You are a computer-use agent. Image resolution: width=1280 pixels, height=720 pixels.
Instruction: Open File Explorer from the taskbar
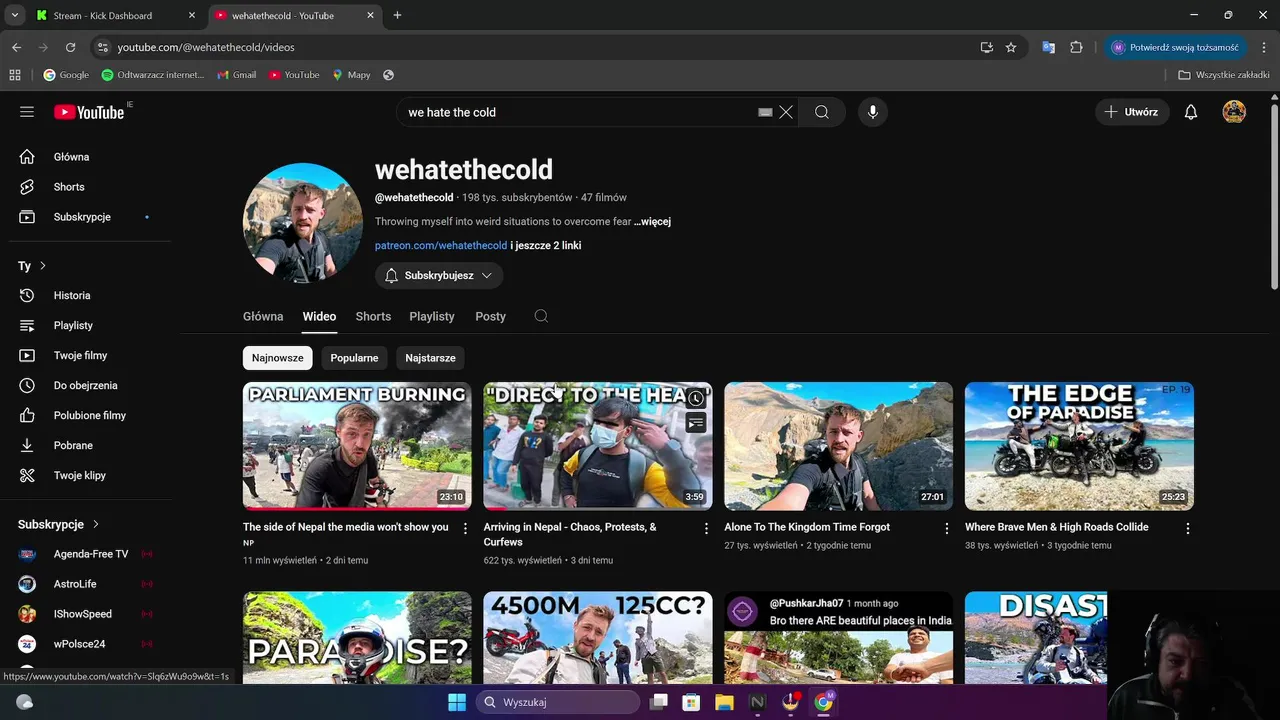point(723,702)
